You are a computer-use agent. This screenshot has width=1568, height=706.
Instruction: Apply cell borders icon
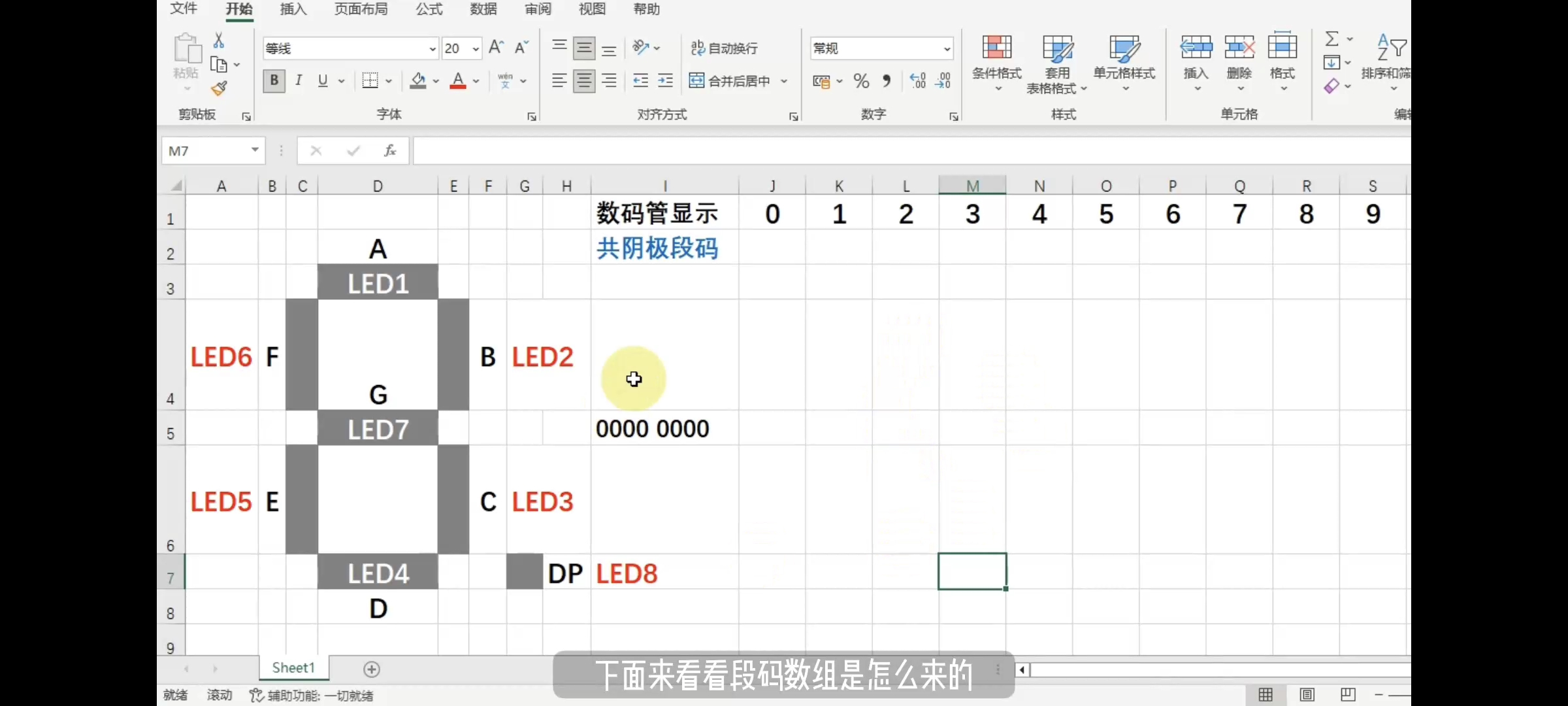click(370, 80)
